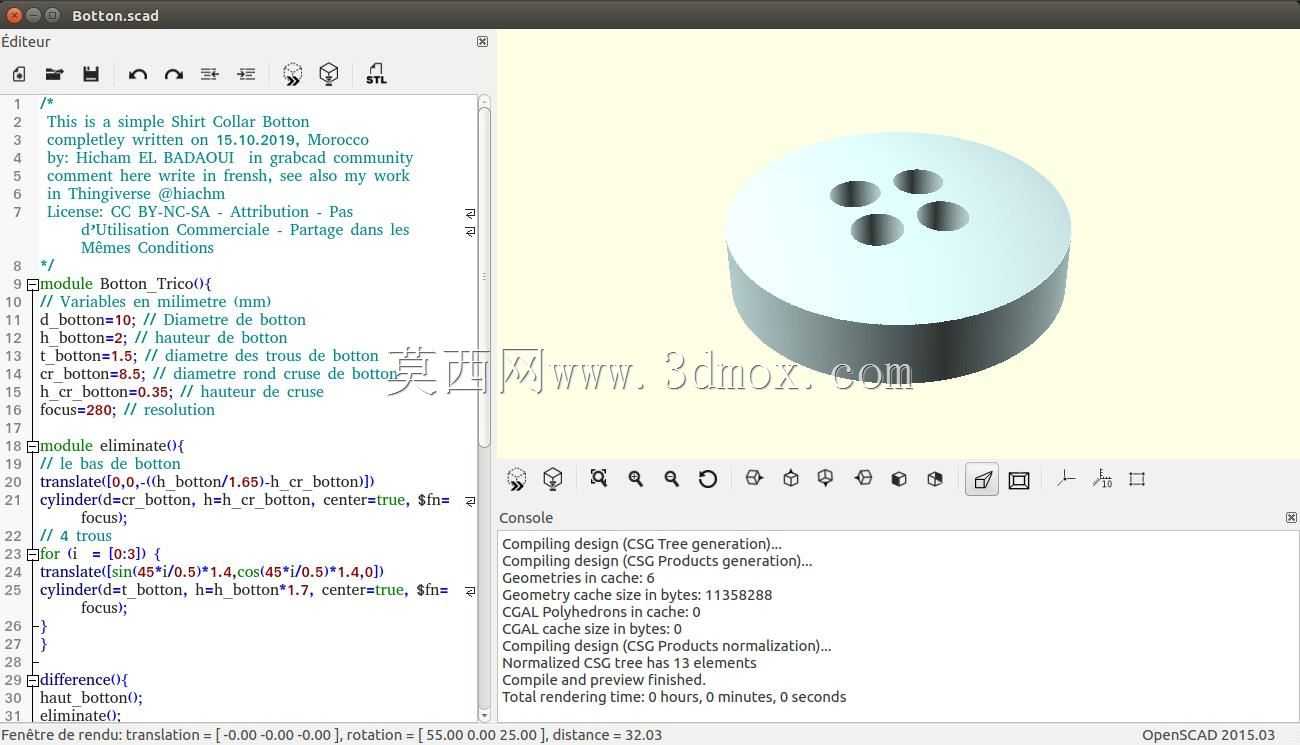Click 'Geometries in cache: 6' console line
Screen dimensions: 1300x745
point(578,578)
